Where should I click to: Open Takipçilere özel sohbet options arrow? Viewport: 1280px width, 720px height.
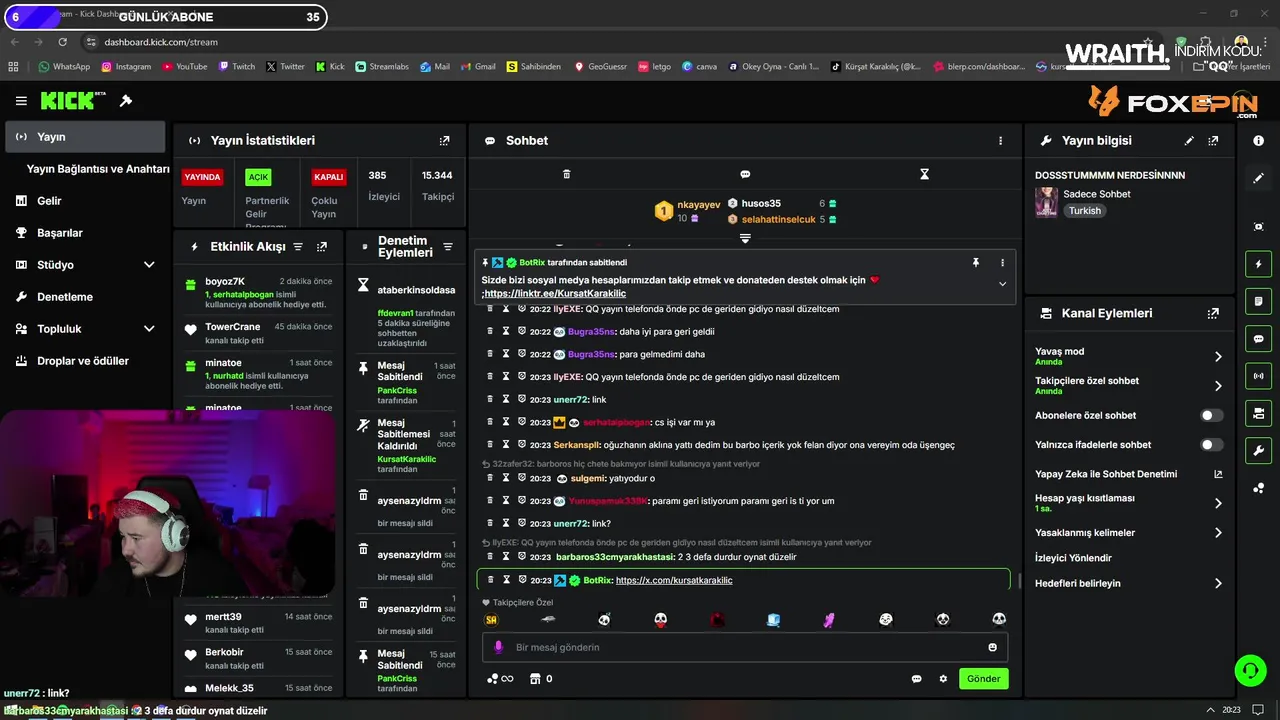(x=1218, y=386)
